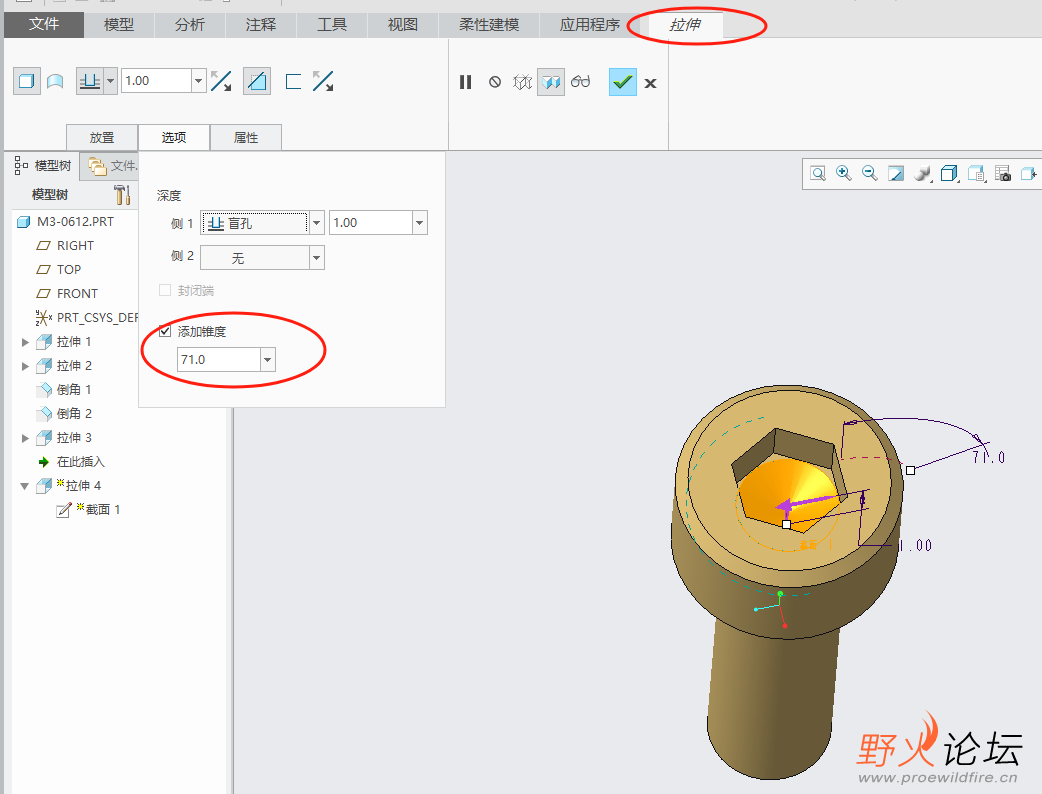
Task: Select extrude as surface icon
Action: click(55, 82)
